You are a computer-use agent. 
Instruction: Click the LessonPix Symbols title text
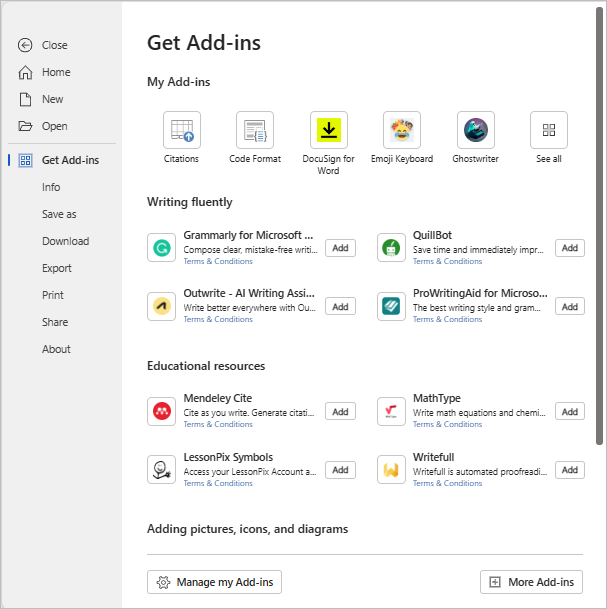click(x=228, y=458)
